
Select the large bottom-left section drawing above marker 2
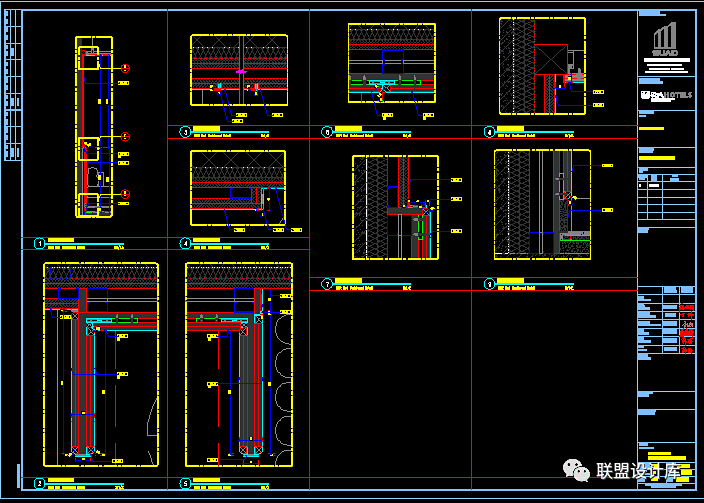click(101, 363)
